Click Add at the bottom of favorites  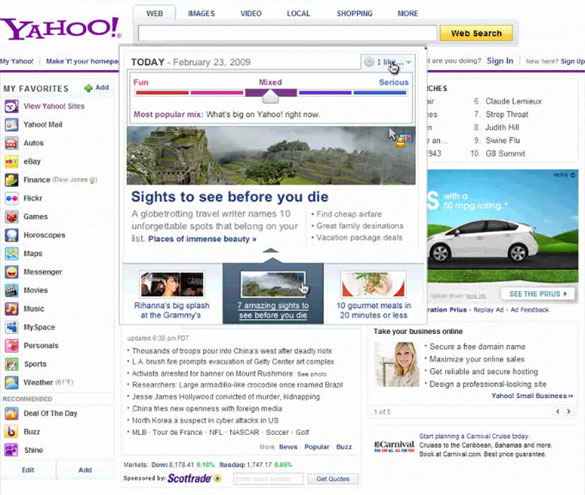85,470
